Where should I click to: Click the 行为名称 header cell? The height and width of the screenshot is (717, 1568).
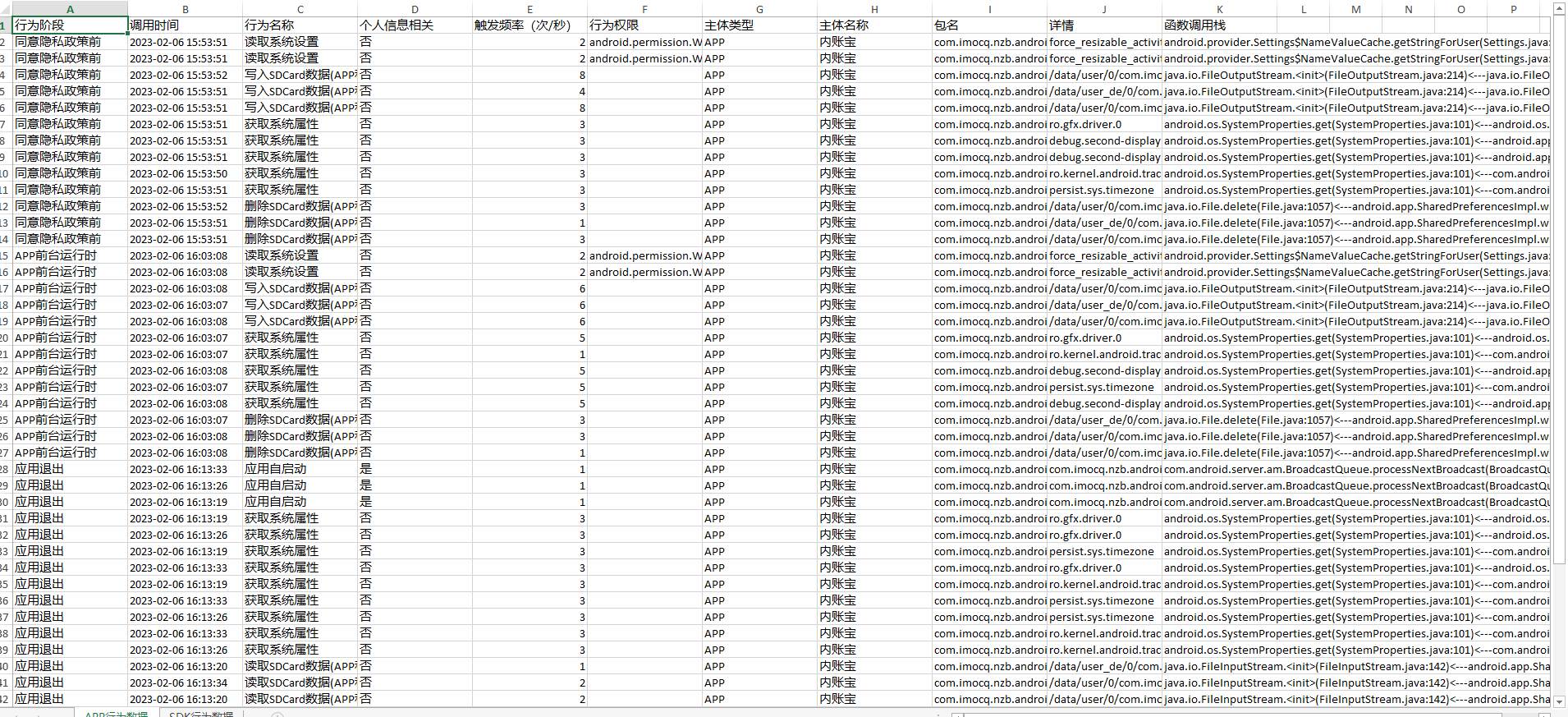[300, 25]
